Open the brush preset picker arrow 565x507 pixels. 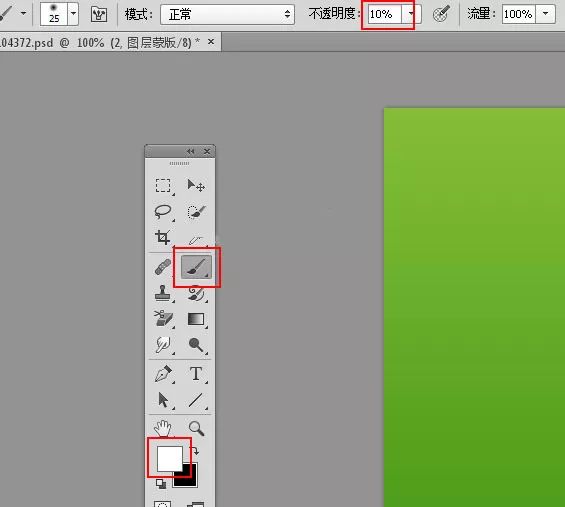pos(73,14)
